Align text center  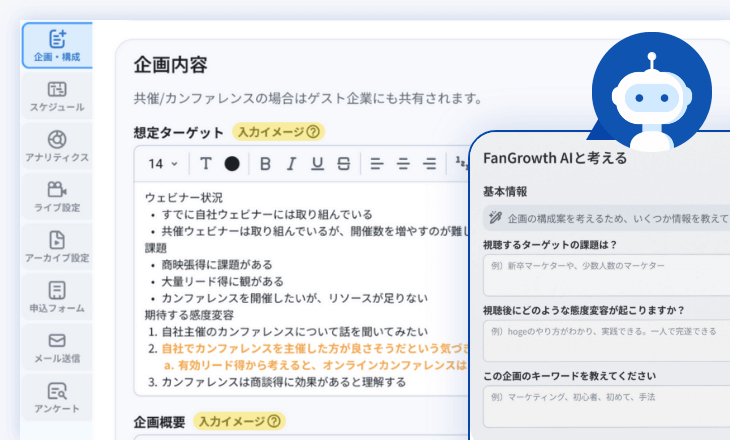(403, 164)
